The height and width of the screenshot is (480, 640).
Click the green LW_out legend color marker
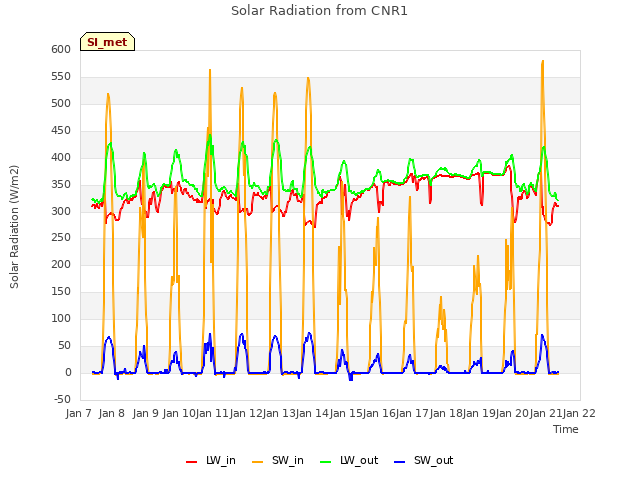click(326, 461)
